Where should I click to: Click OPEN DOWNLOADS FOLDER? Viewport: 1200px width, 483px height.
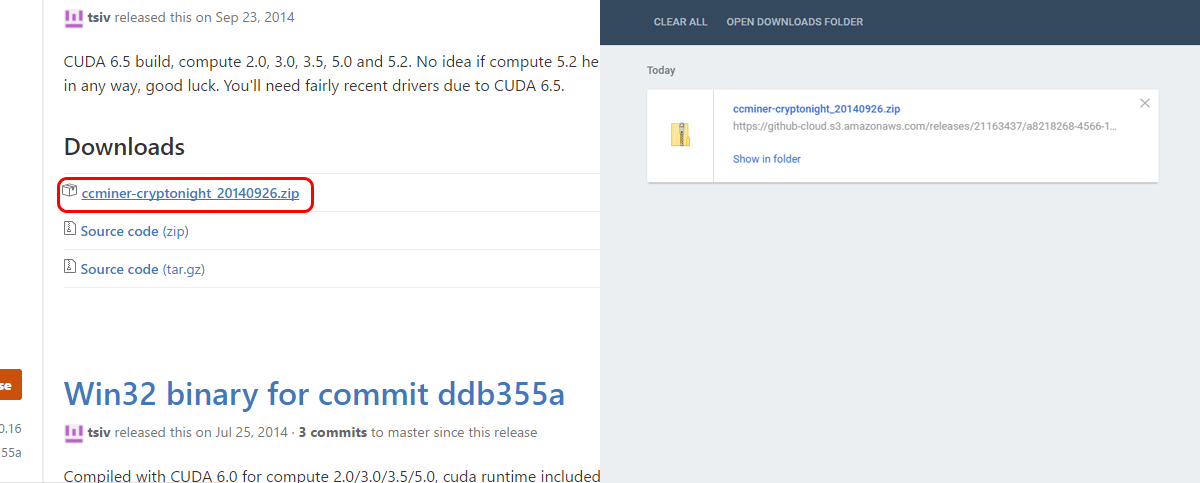tap(795, 22)
